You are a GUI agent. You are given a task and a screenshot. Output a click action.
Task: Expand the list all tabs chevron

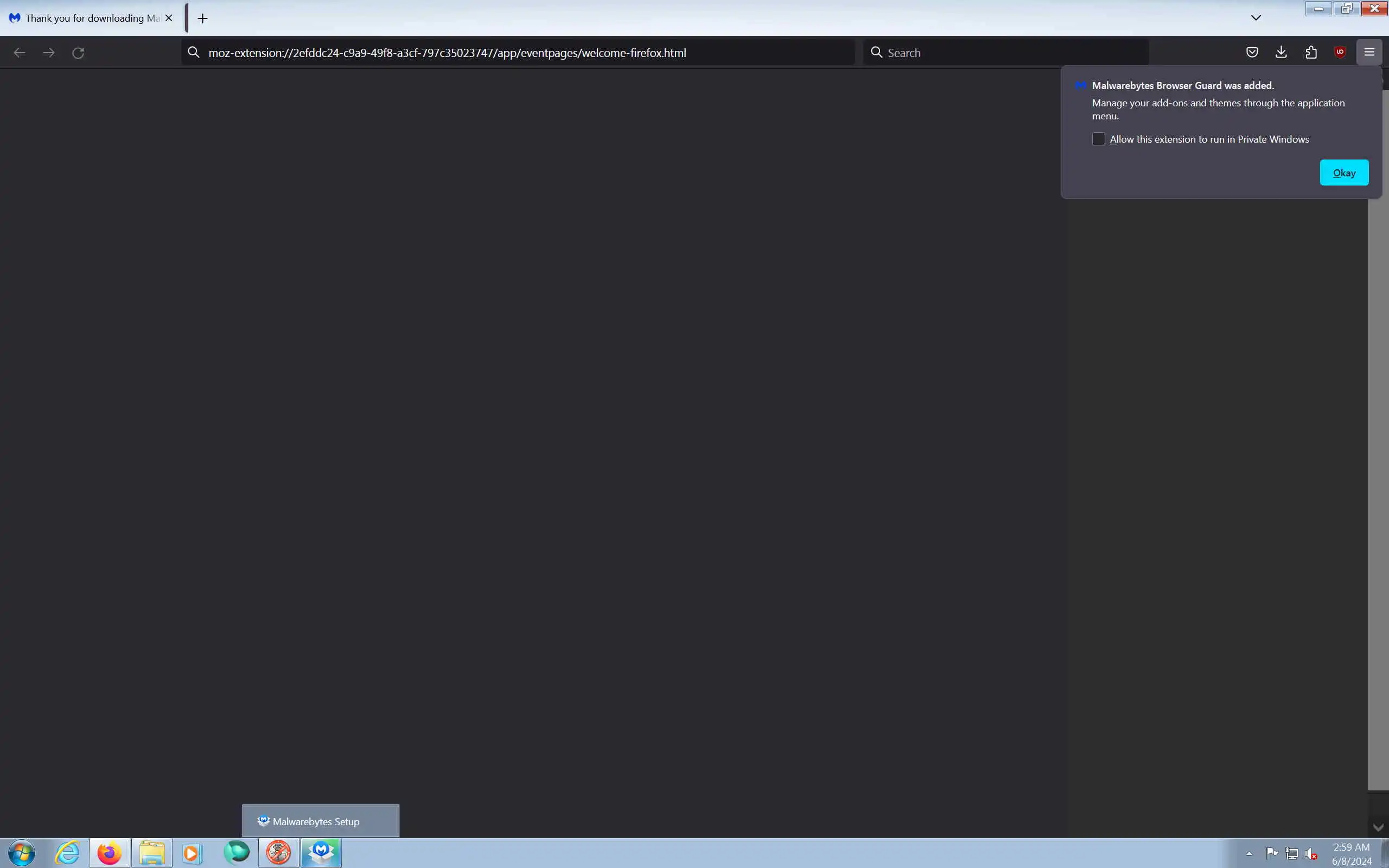click(1256, 18)
